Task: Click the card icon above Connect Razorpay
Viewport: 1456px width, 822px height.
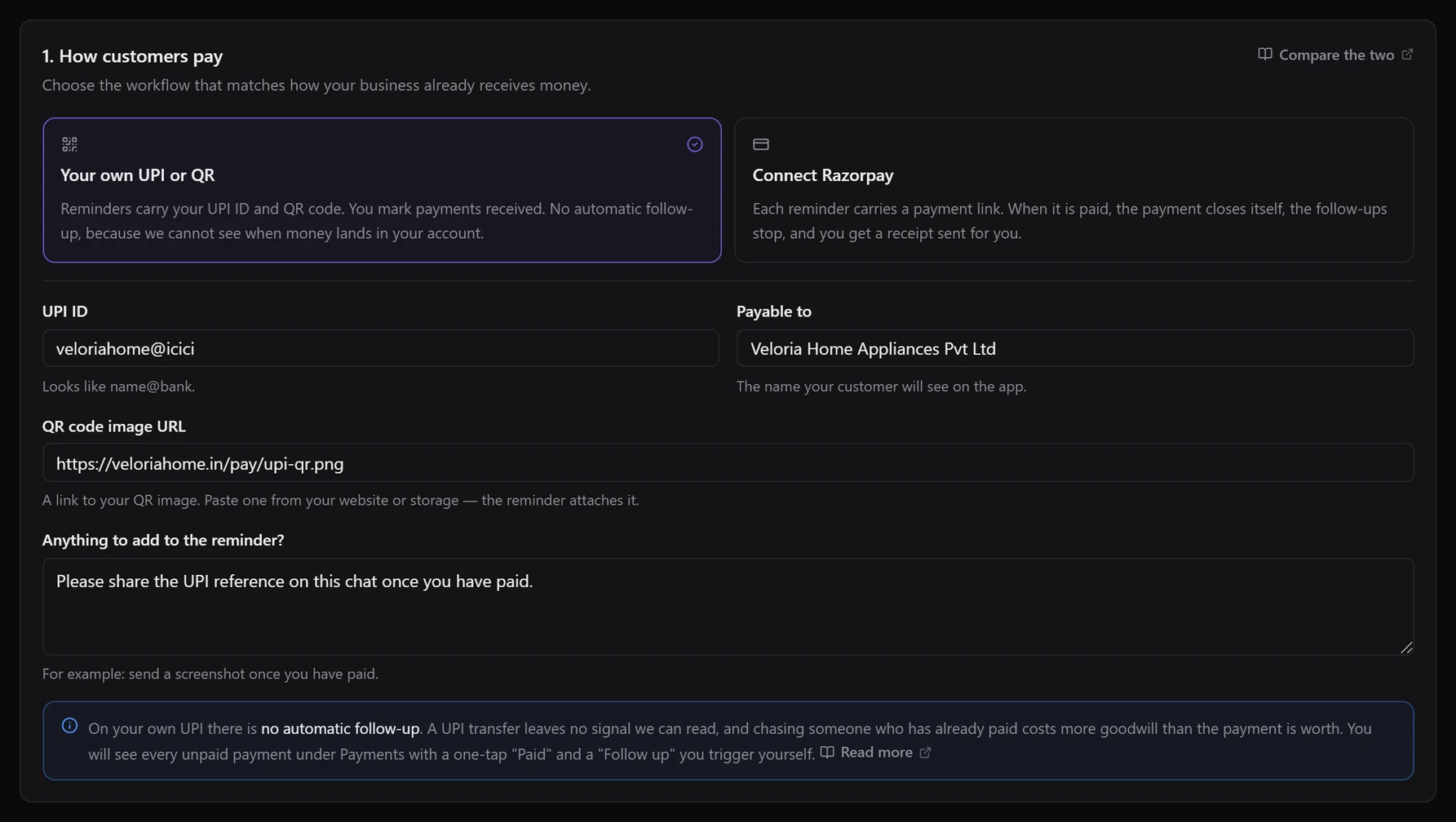Action: click(x=761, y=144)
